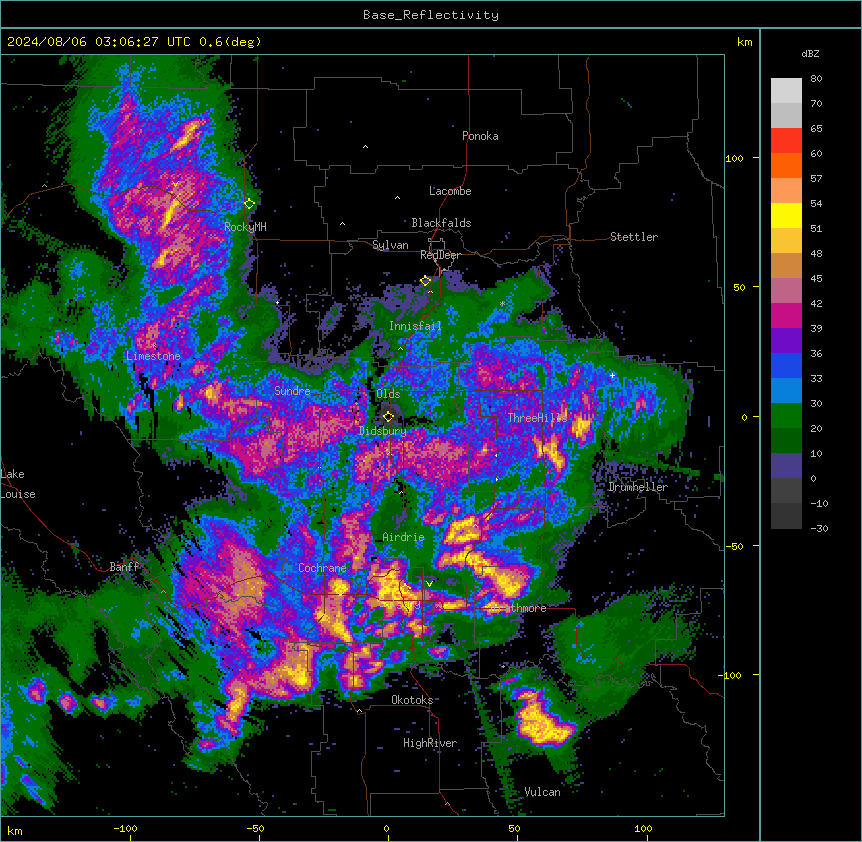
Task: Click the Cochrane label
Action: [322, 568]
